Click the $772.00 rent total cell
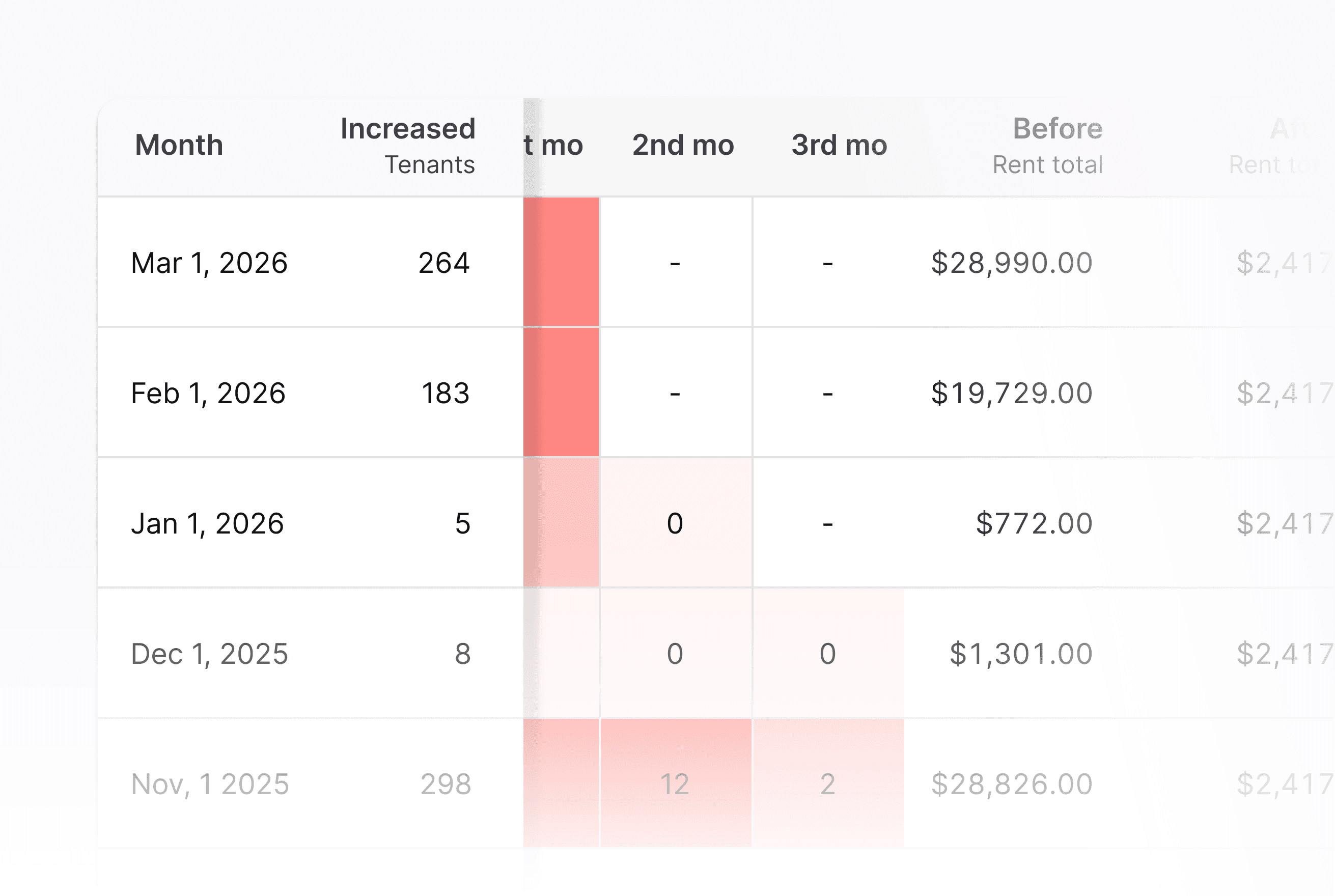This screenshot has height=896, width=1335. point(1034,523)
